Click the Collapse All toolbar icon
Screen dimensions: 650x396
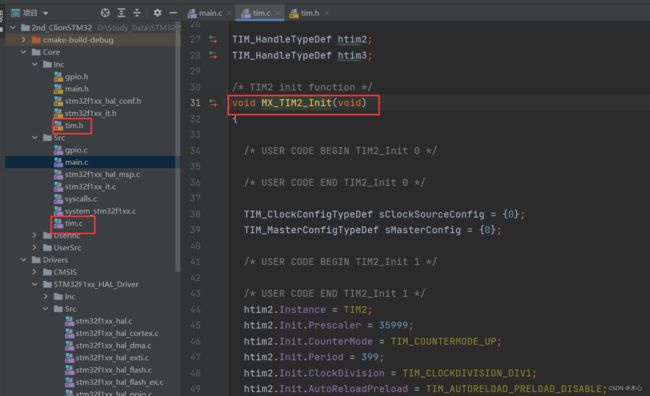[137, 13]
